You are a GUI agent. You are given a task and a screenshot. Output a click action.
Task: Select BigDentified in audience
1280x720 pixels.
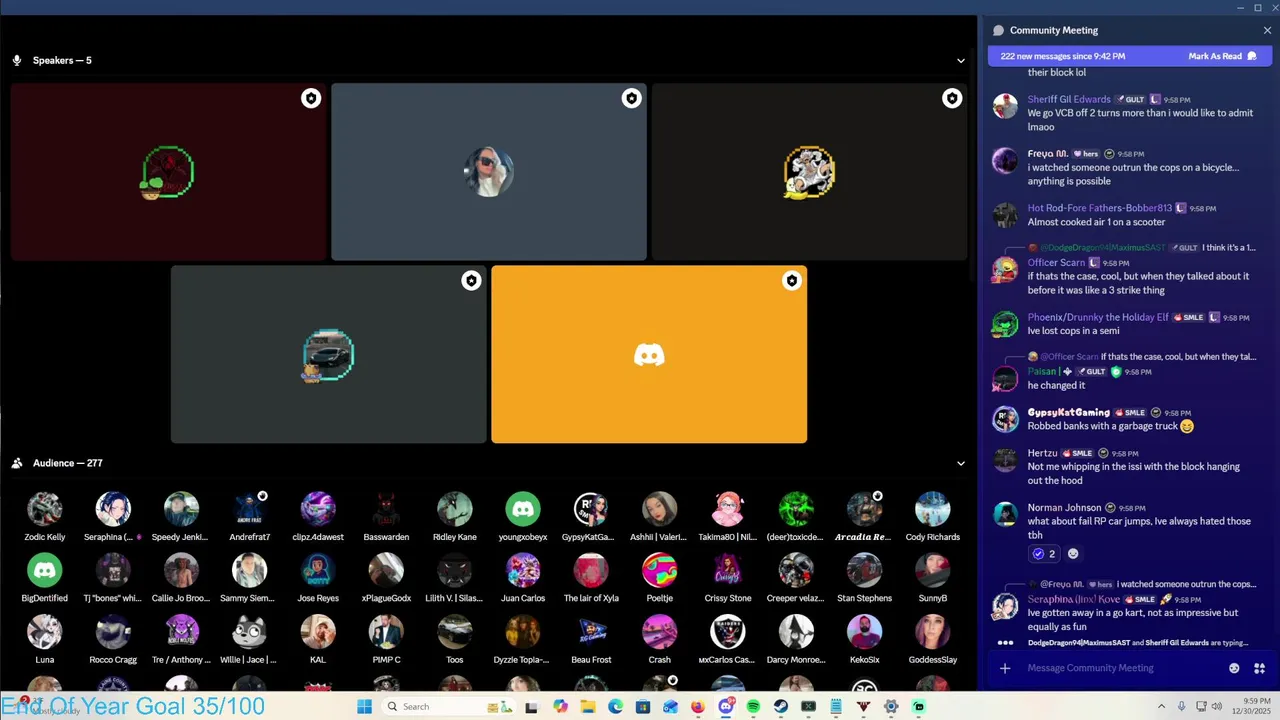coord(44,571)
